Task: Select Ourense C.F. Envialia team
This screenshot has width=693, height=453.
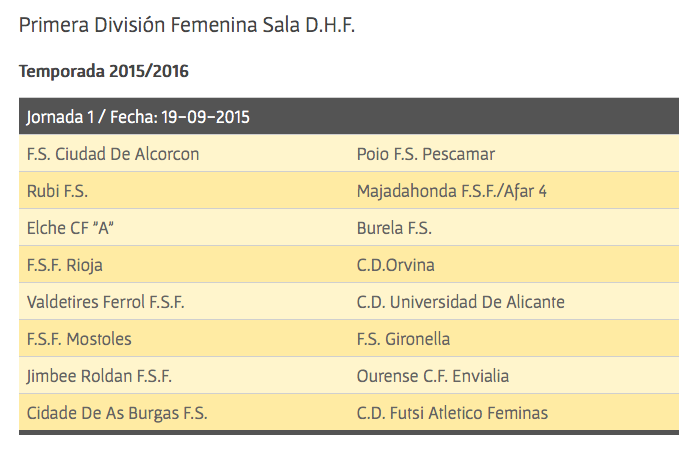Action: 432,376
